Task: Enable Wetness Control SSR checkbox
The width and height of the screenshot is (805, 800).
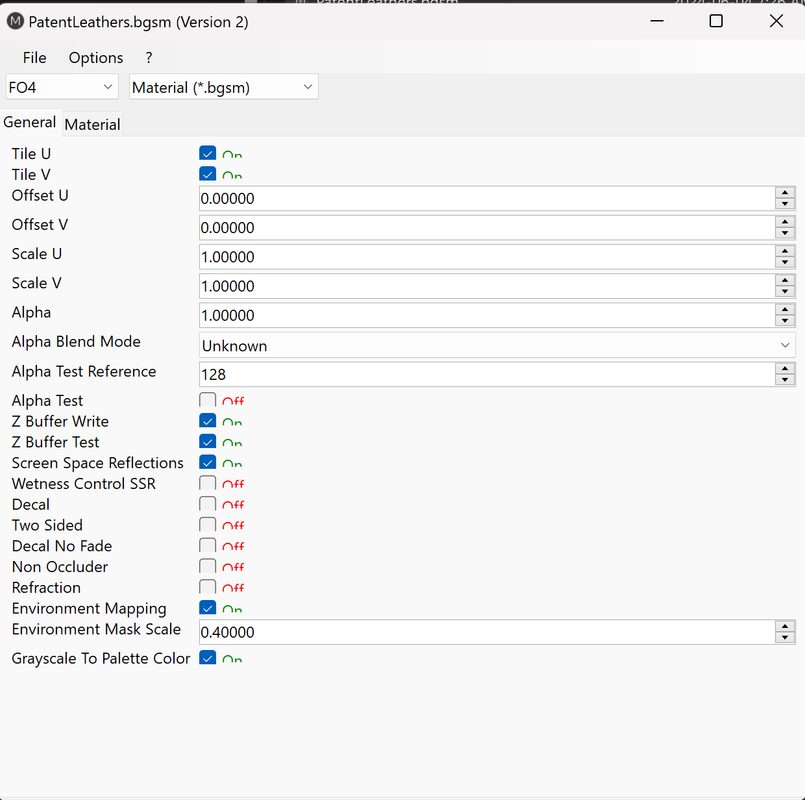Action: 207,483
